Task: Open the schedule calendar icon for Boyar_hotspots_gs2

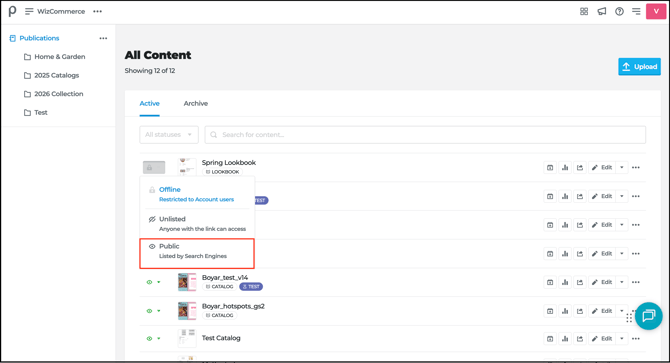Action: tap(550, 311)
